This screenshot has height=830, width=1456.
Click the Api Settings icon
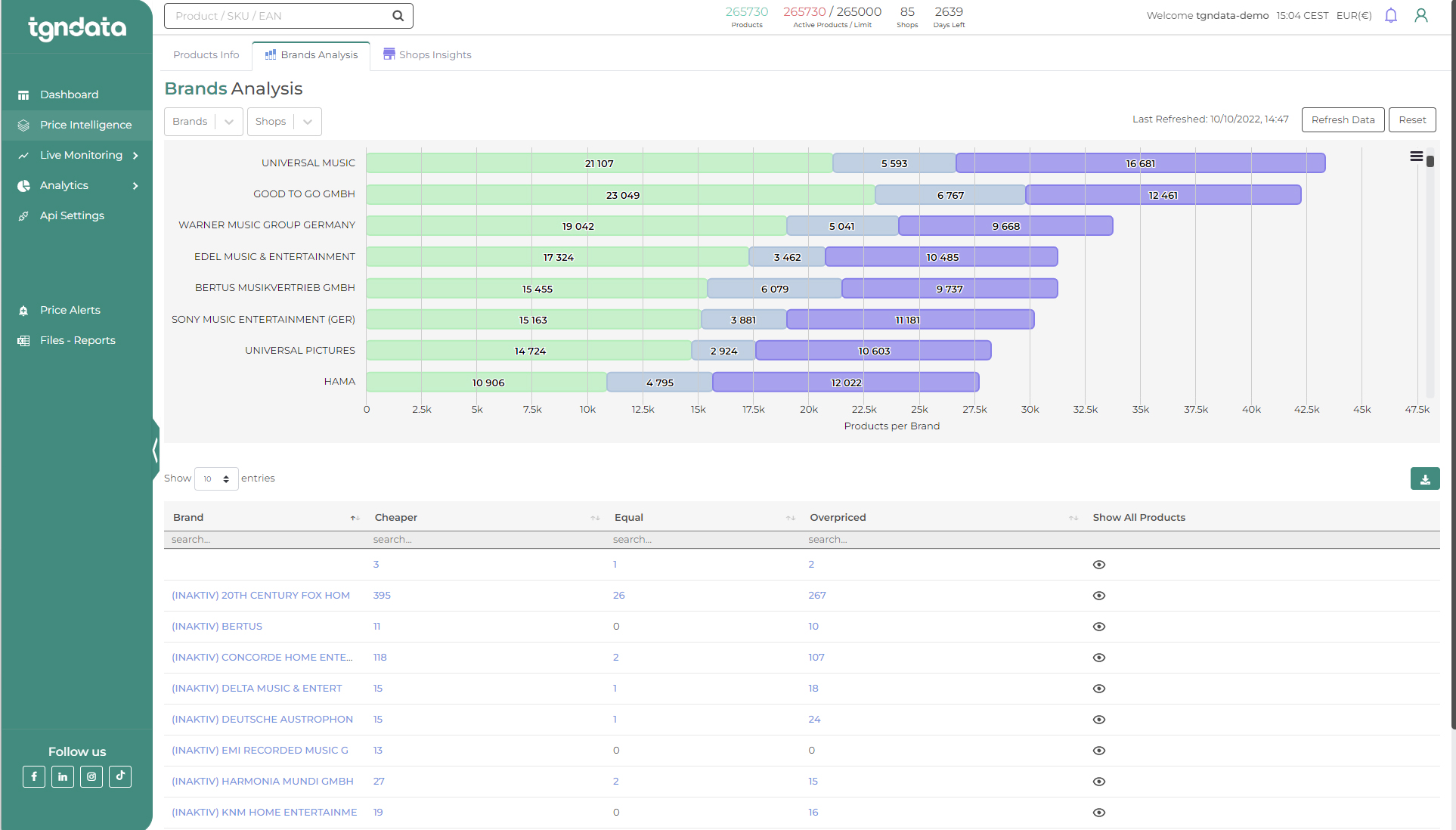(23, 216)
